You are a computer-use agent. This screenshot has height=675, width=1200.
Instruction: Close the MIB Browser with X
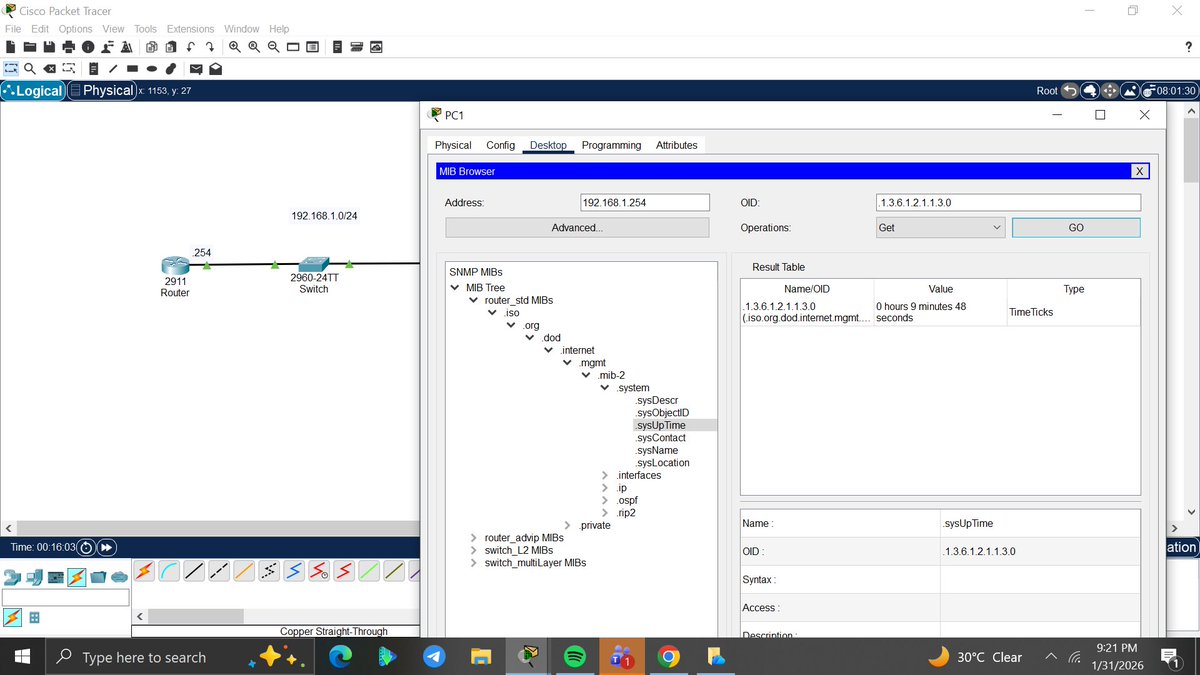[1138, 171]
